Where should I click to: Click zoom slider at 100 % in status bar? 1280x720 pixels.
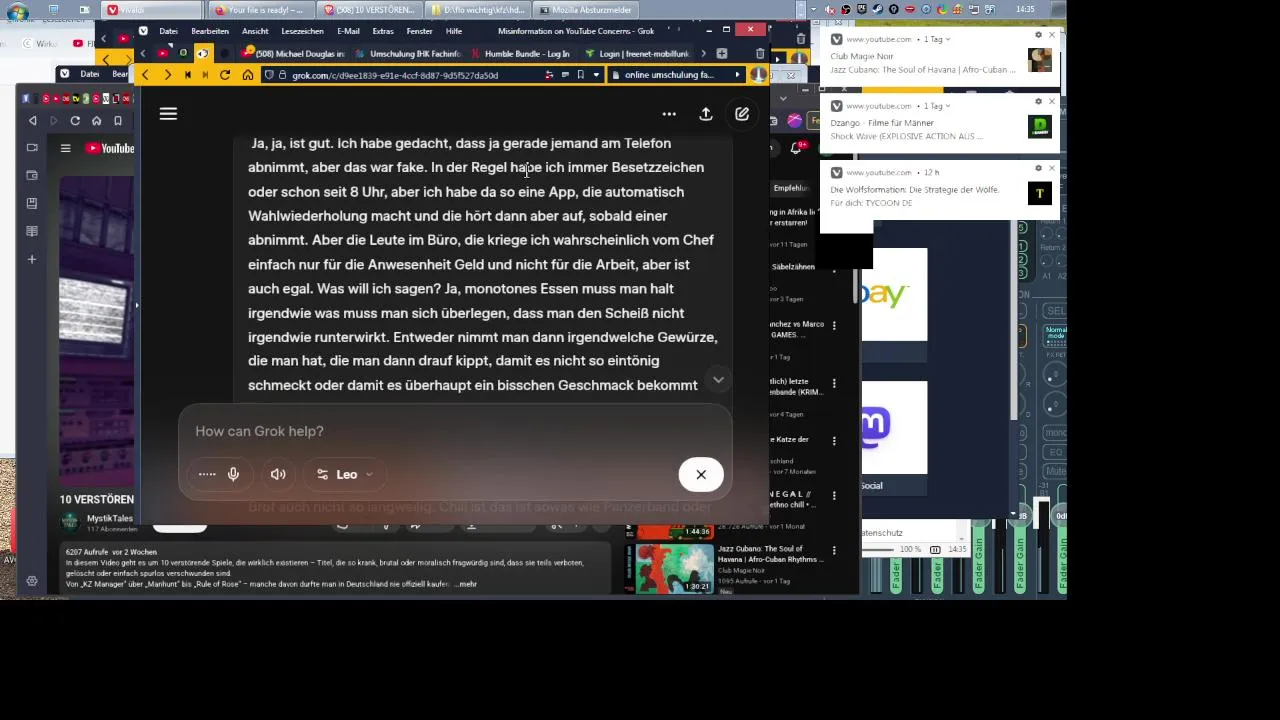coord(879,549)
